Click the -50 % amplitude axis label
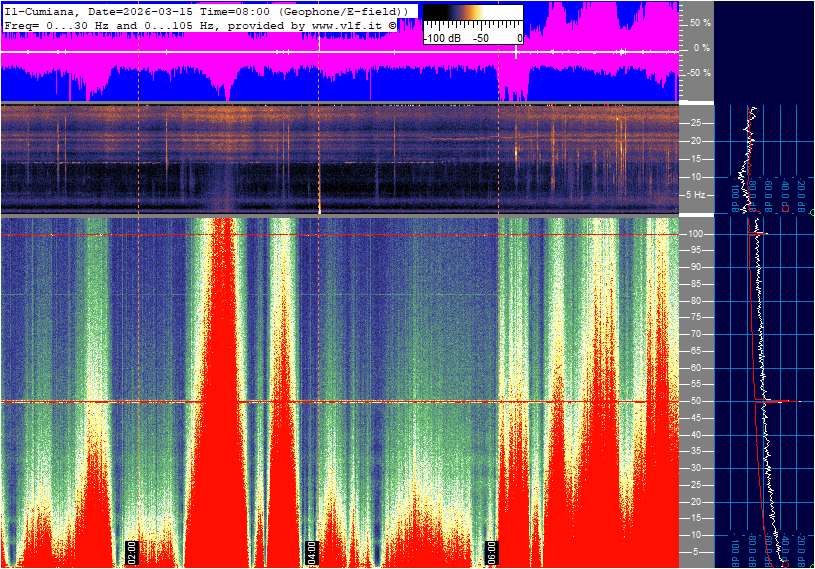 coord(698,73)
